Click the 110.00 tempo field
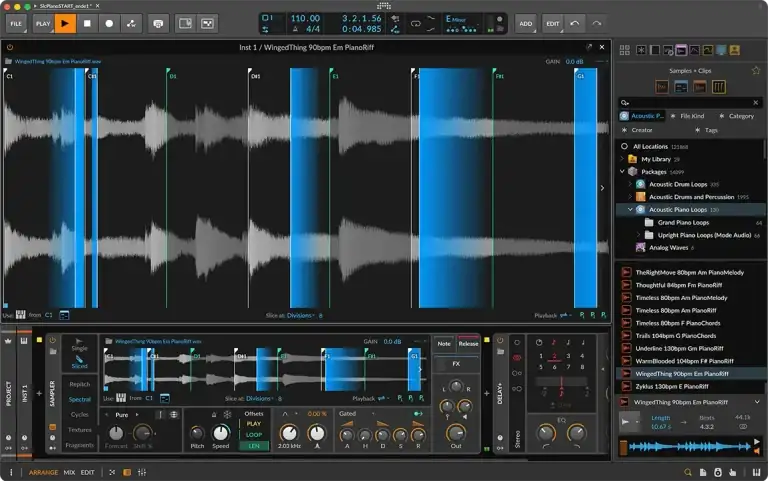This screenshot has width=768, height=481. (x=305, y=19)
